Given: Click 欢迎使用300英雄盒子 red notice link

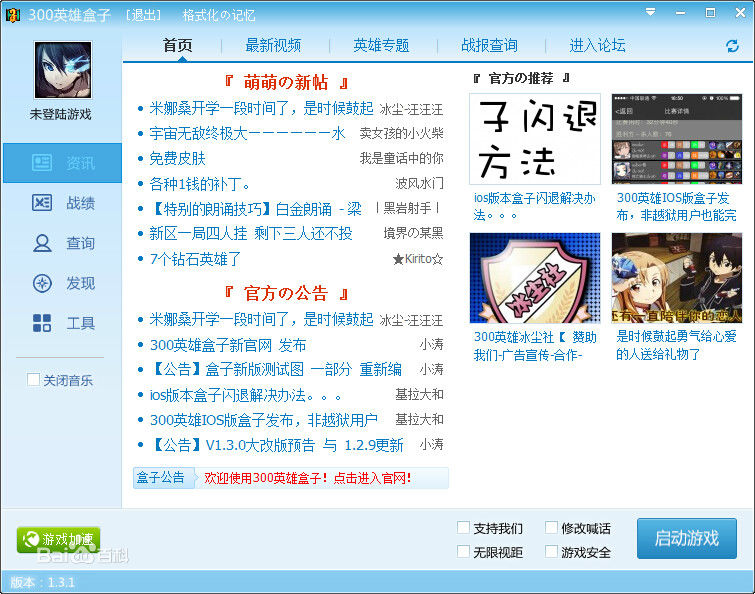Looking at the screenshot, I should (308, 478).
